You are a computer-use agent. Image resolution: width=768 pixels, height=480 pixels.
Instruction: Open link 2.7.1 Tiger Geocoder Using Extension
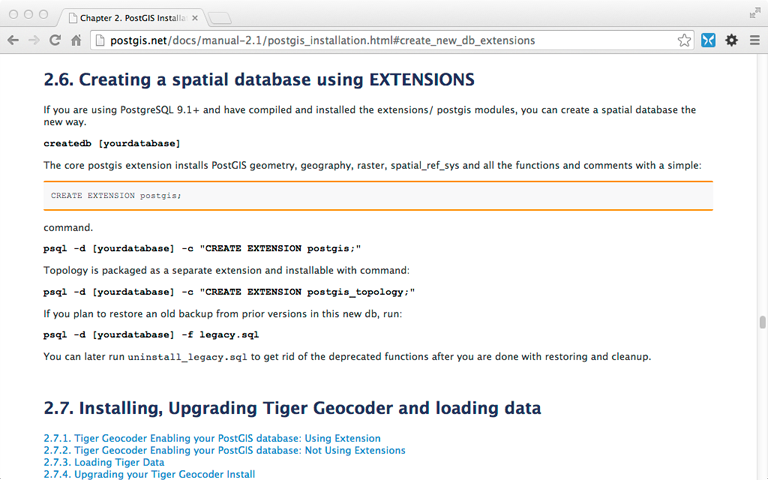[212, 438]
